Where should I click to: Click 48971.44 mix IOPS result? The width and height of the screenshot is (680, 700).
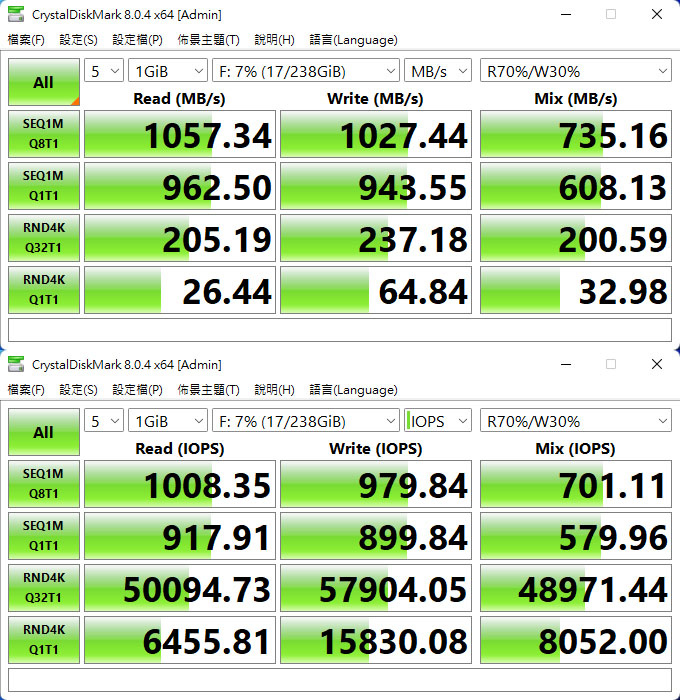click(x=576, y=588)
